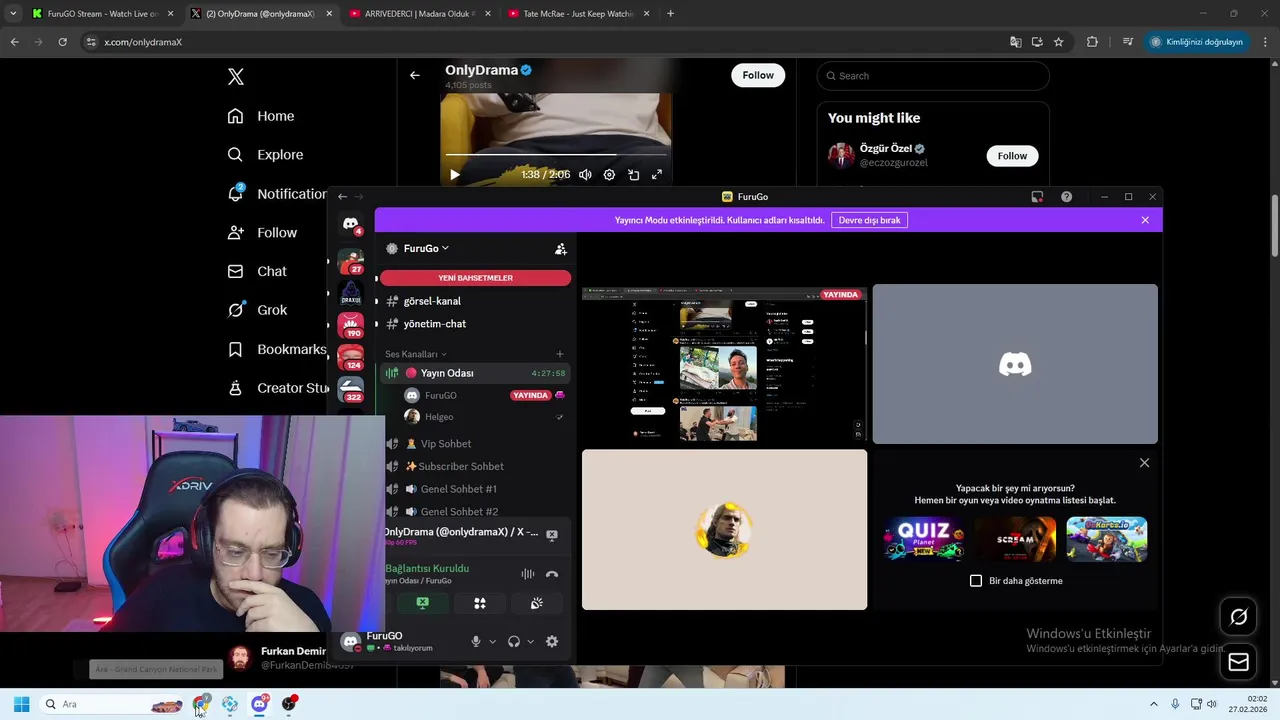Stop streaming the OnlyDrama screen share

coord(552,535)
